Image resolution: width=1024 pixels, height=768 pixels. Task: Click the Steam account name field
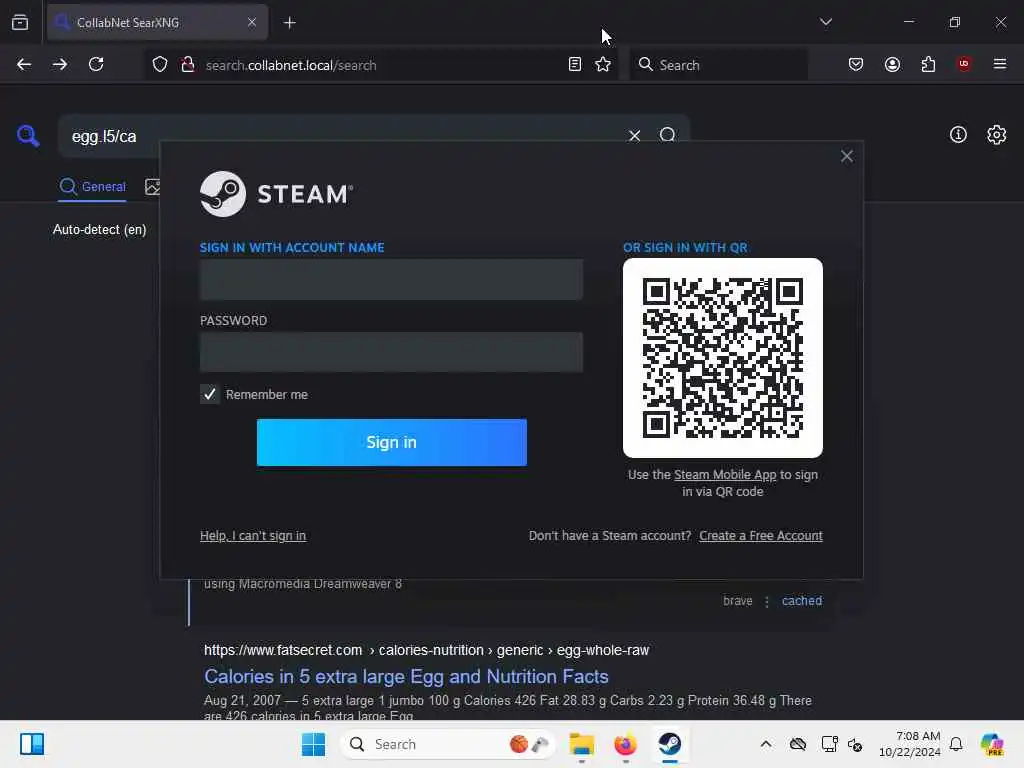pos(391,280)
